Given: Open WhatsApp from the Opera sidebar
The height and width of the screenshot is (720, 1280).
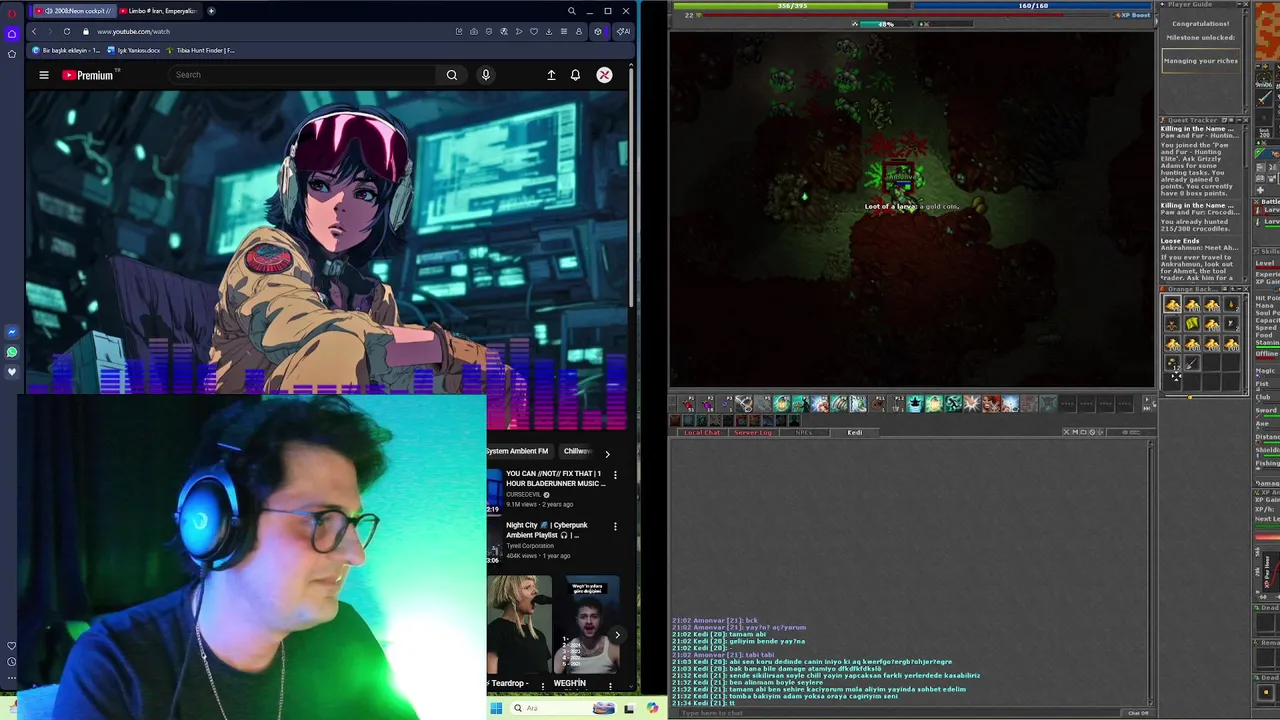Looking at the screenshot, I should point(12,352).
